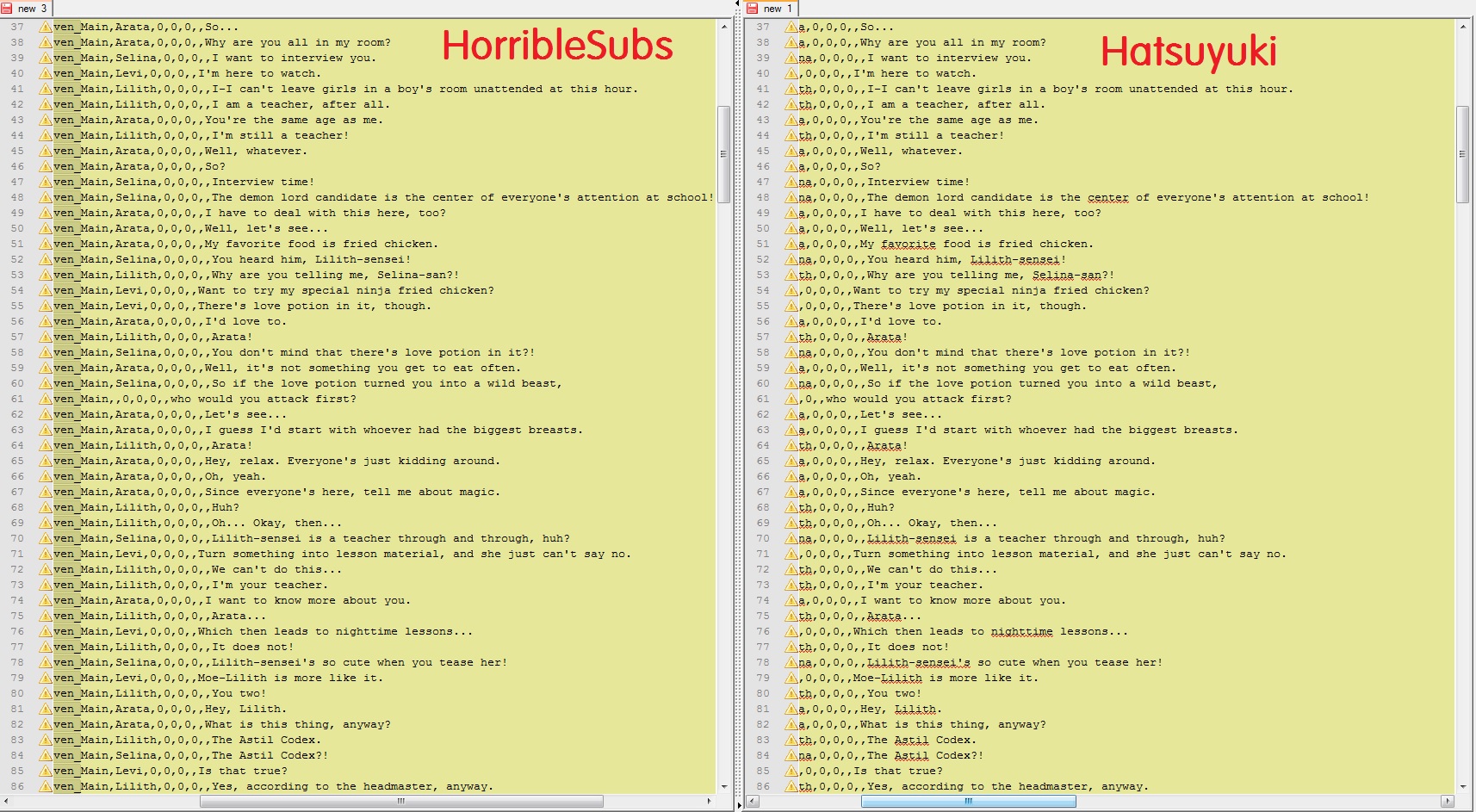Click warning marker on left pane line 37
The width and height of the screenshot is (1476, 812).
pyautogui.click(x=46, y=27)
